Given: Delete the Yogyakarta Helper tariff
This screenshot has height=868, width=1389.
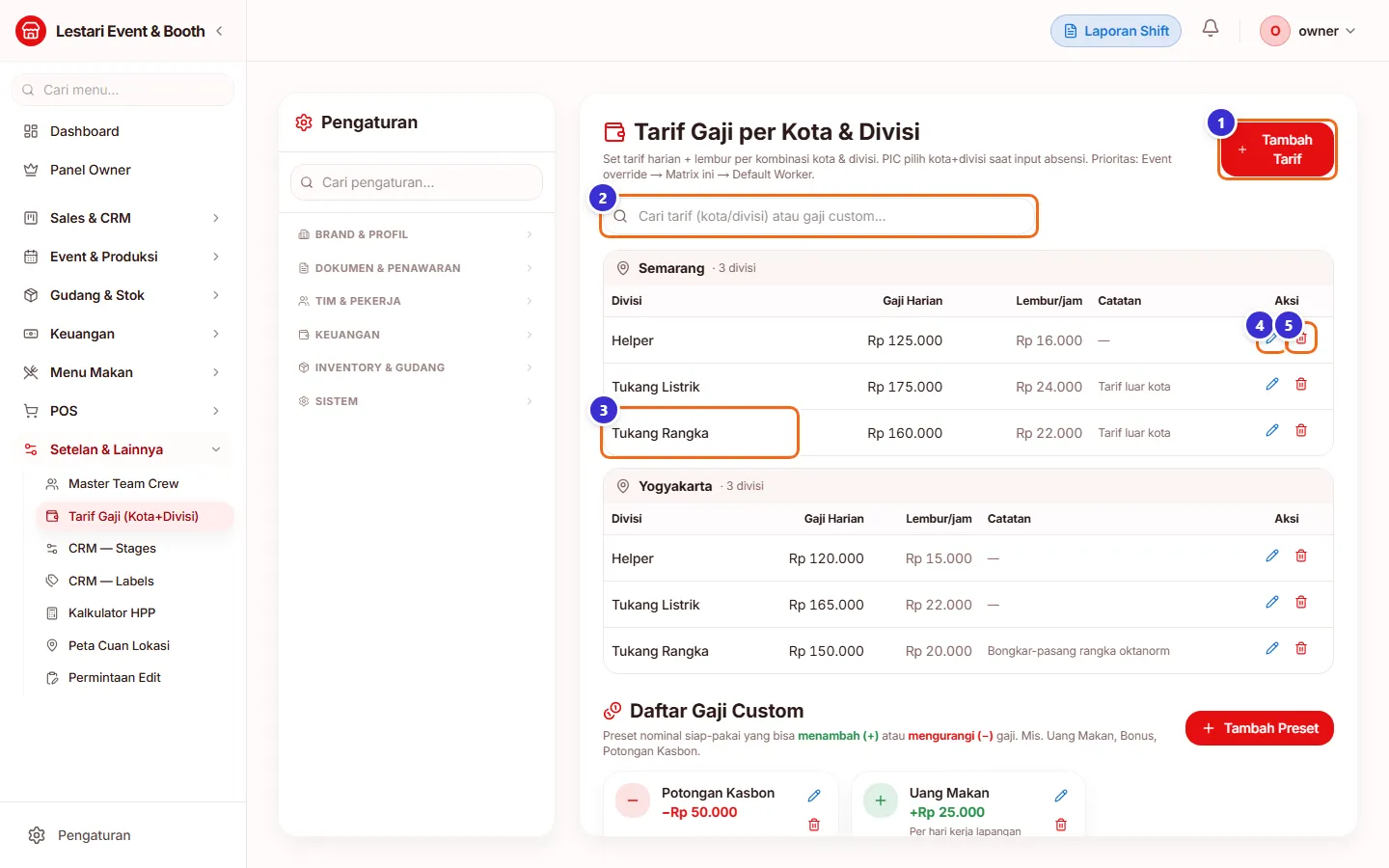Looking at the screenshot, I should click(1301, 556).
